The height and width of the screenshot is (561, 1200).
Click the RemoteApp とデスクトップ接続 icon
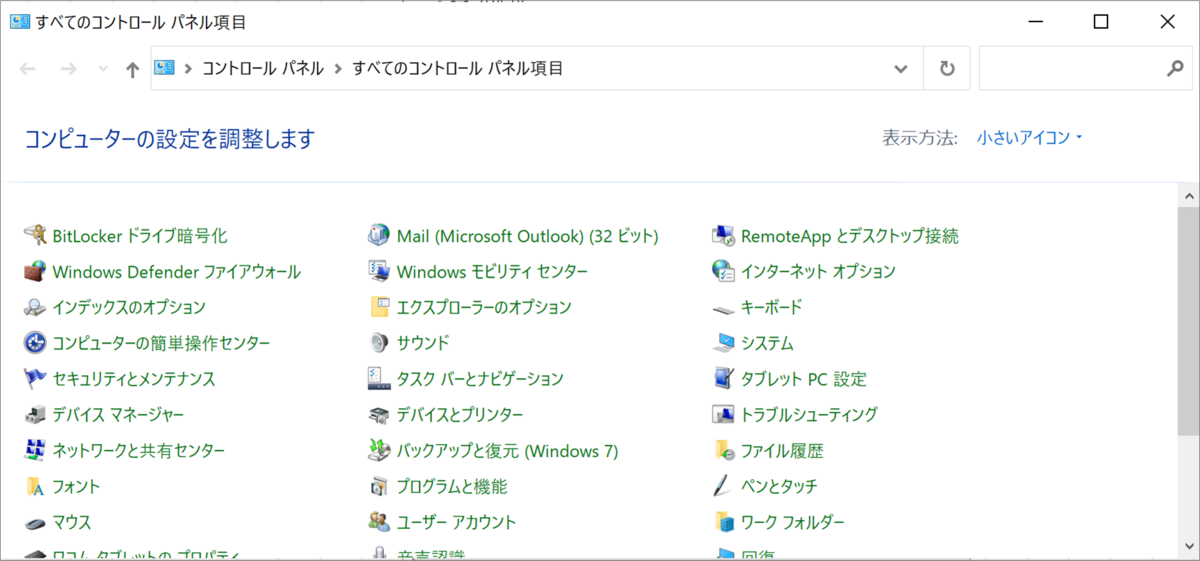point(723,236)
